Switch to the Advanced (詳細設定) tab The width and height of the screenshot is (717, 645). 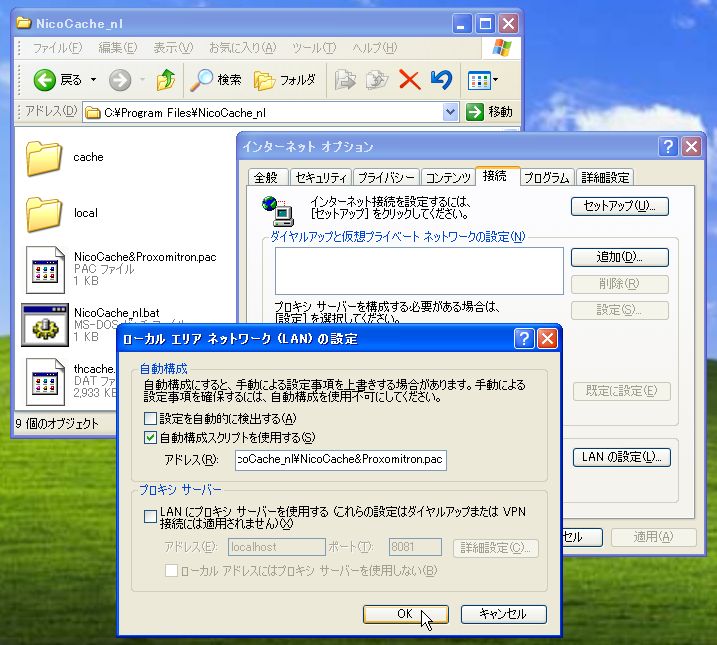point(605,177)
